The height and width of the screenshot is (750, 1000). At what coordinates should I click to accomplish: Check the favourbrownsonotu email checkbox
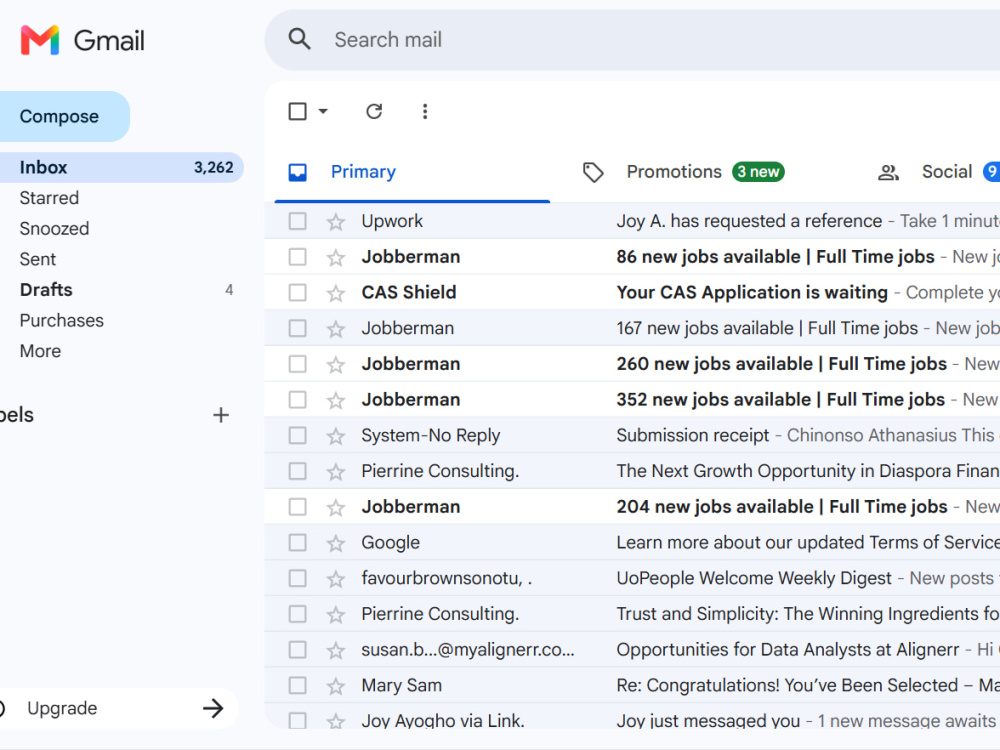(297, 578)
